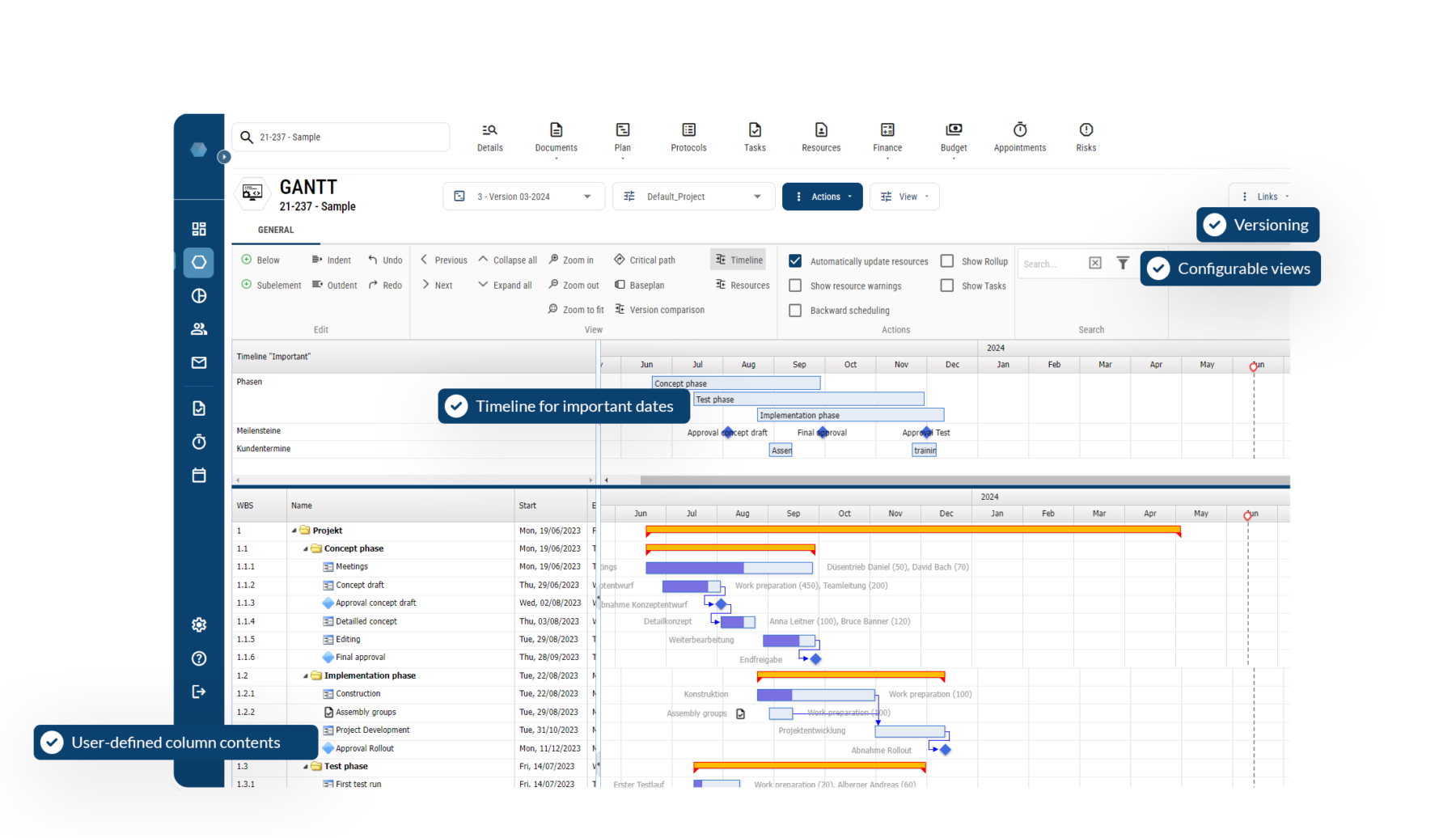Uncheck Automatically update resources
Screen dimensions: 1456x838
click(795, 260)
